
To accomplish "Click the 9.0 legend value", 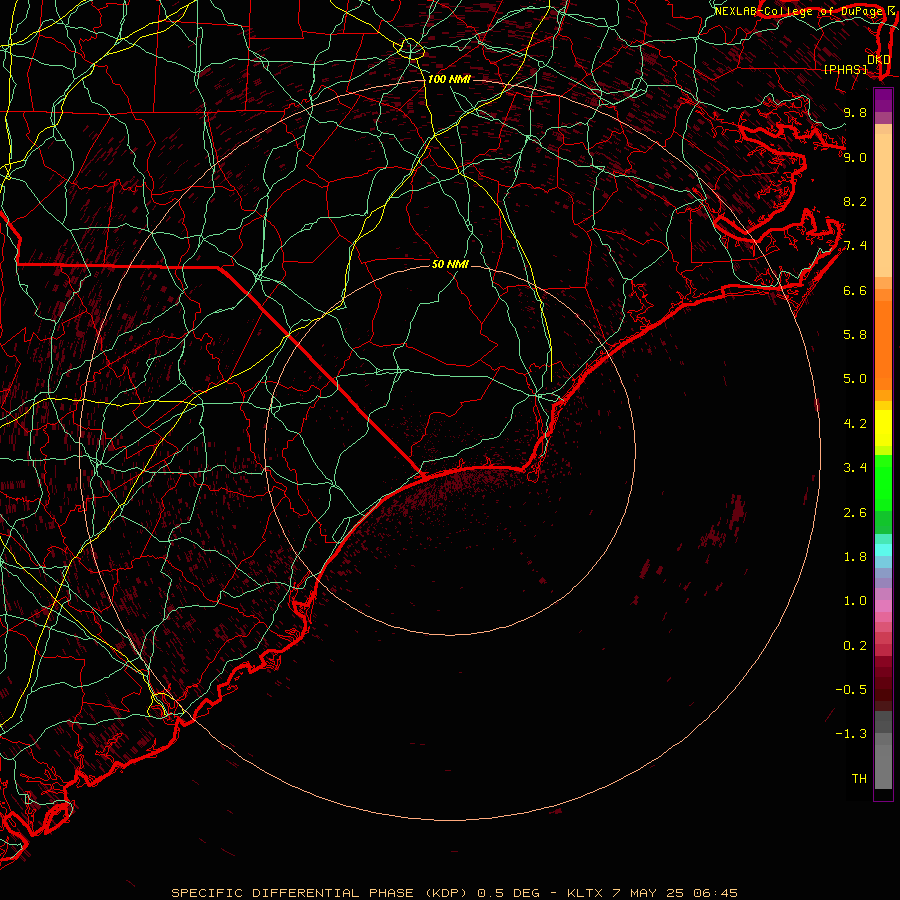I will click(855, 157).
